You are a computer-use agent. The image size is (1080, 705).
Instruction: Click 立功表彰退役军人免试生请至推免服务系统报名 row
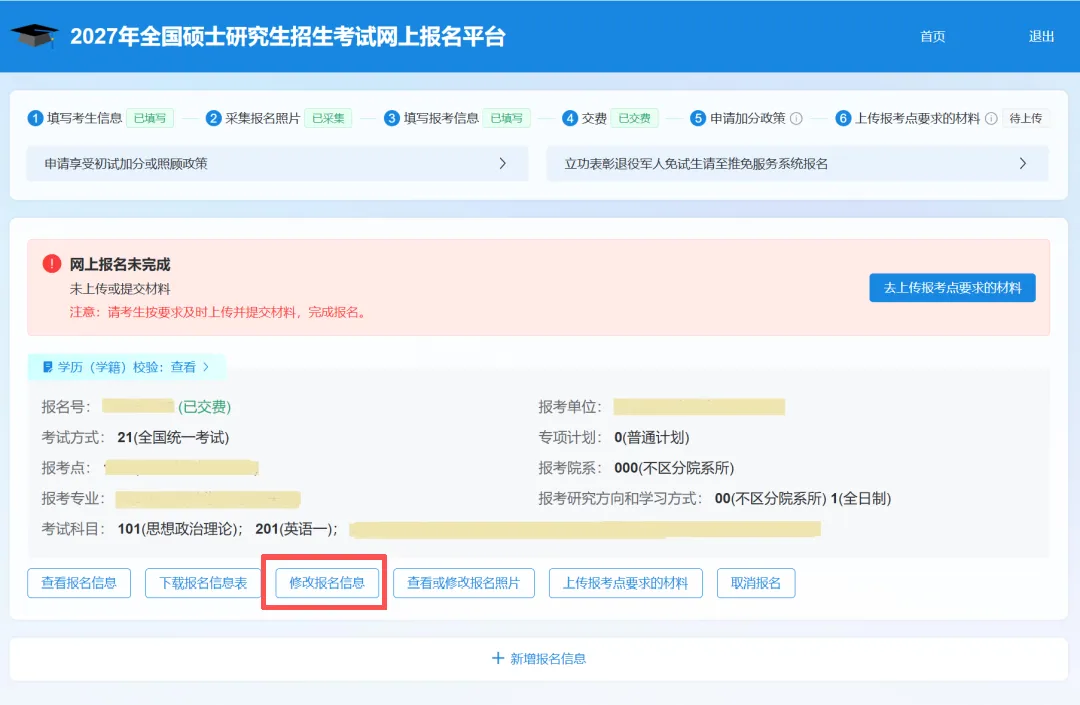pyautogui.click(x=798, y=163)
